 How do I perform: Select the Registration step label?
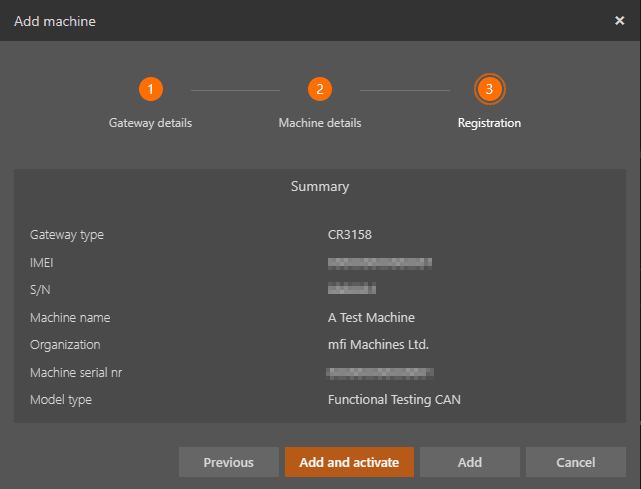tap(489, 123)
